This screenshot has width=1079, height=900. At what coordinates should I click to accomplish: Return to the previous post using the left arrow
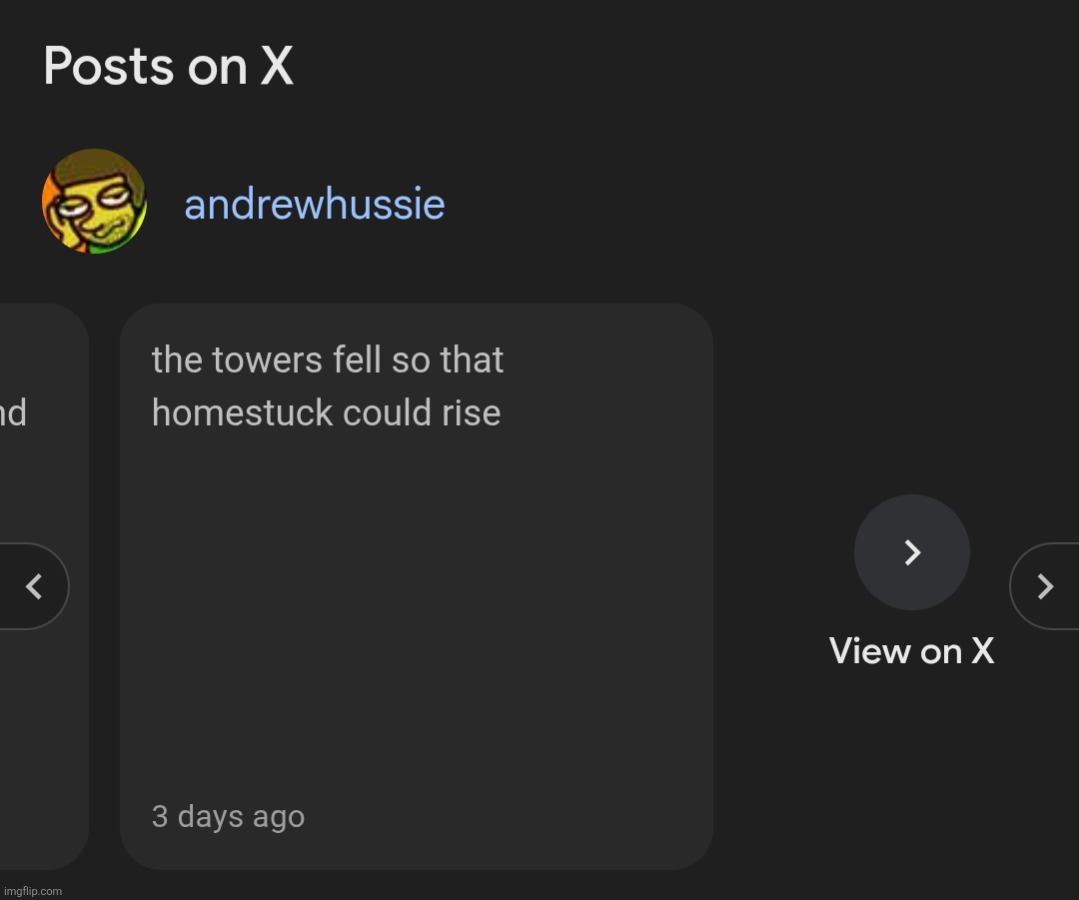click(34, 586)
